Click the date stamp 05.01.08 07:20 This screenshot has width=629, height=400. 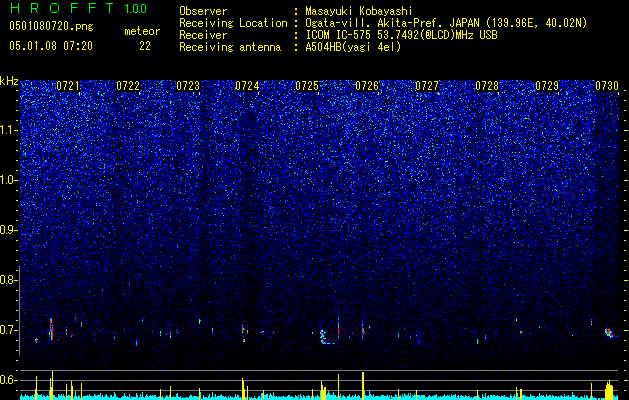point(51,46)
